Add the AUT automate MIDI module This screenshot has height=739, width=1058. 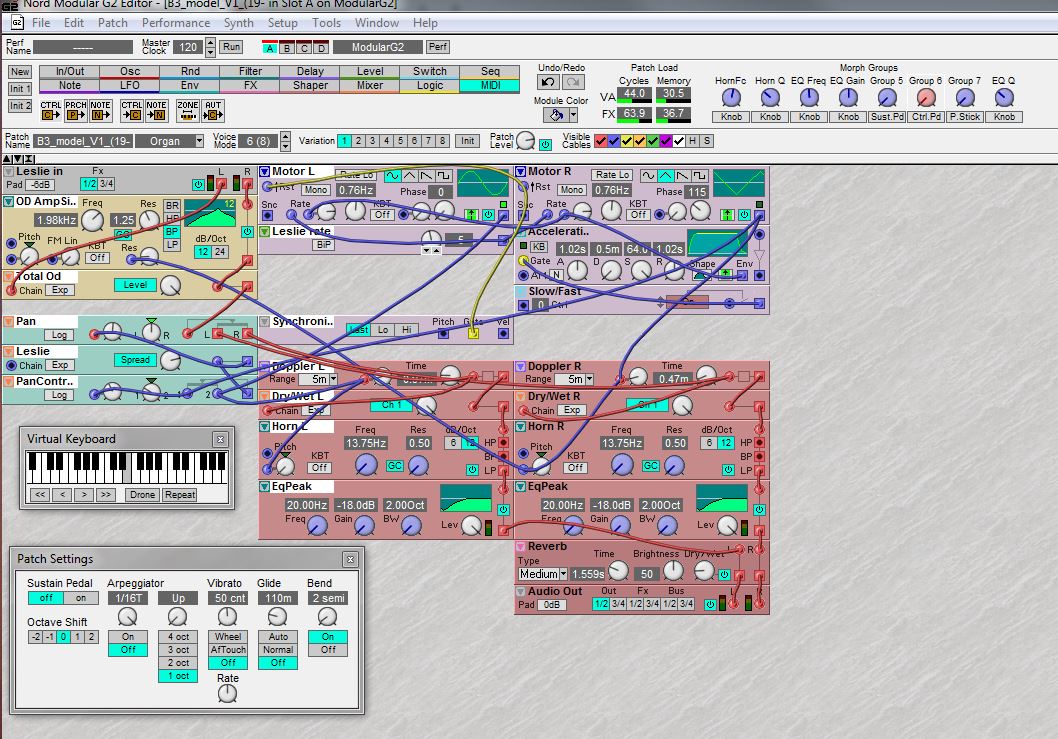213,111
